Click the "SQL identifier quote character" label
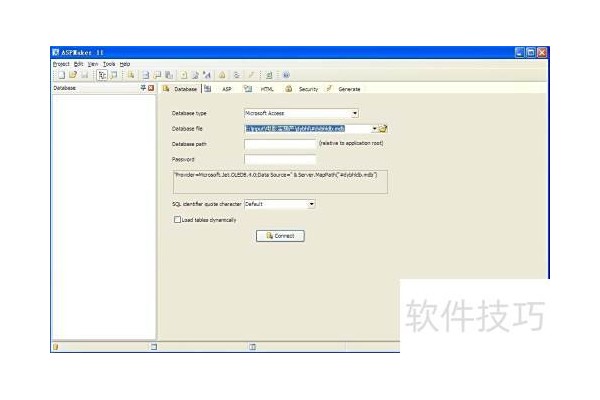Screen dimensions: 600x400 (x=207, y=204)
